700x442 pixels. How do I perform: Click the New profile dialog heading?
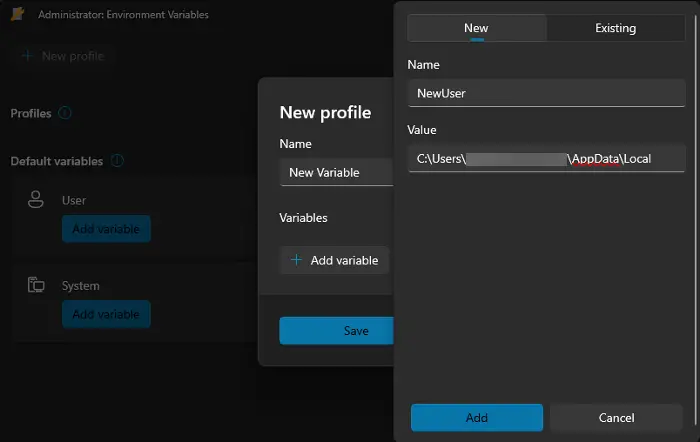point(325,113)
